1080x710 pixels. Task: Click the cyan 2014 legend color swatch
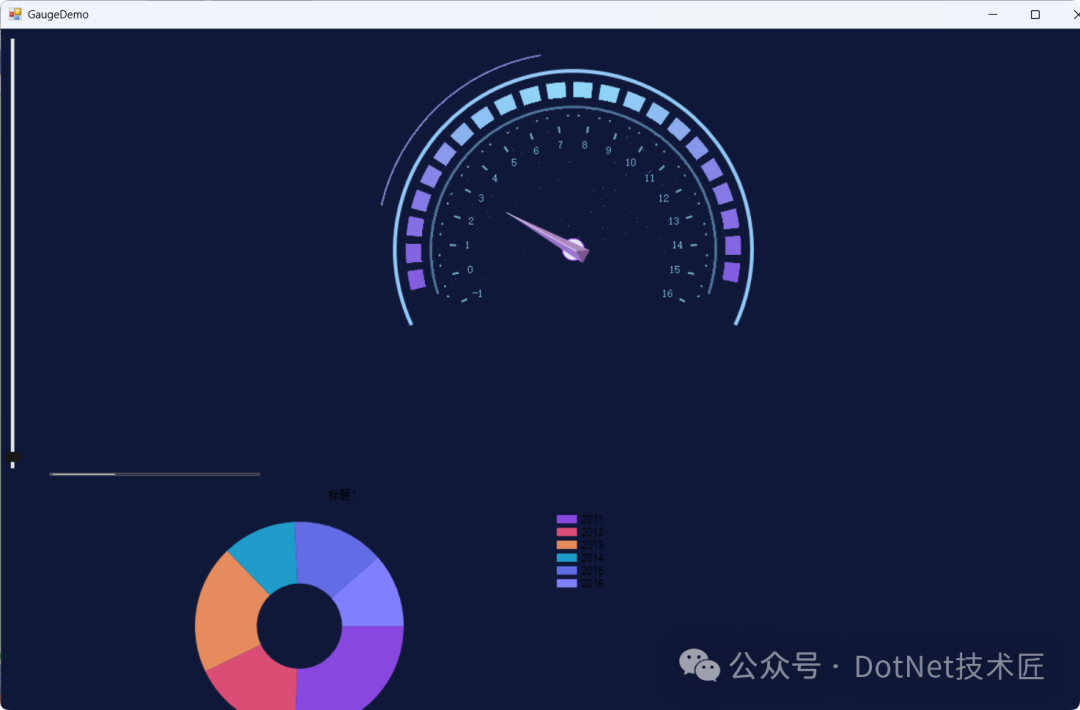tap(566, 557)
